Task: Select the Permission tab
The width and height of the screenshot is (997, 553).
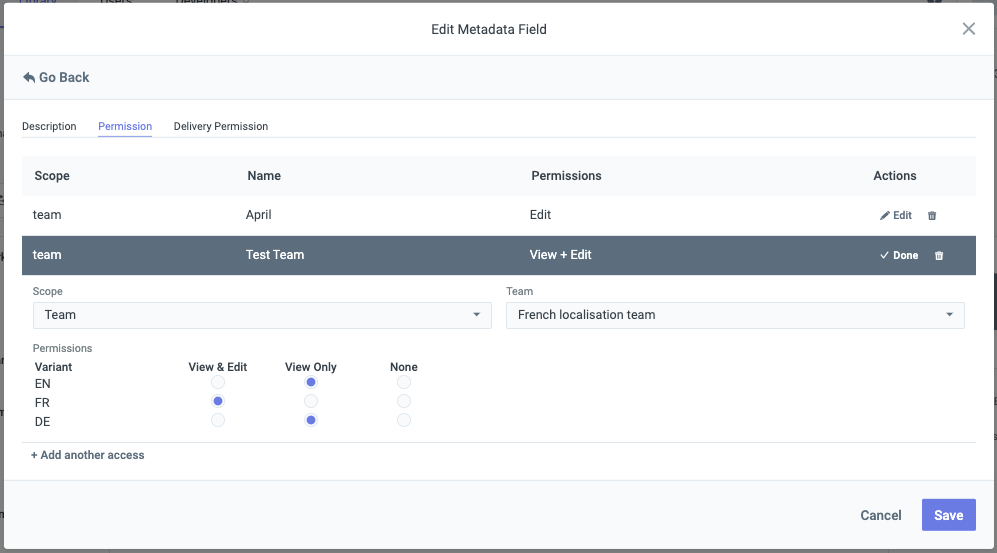Action: pyautogui.click(x=125, y=126)
